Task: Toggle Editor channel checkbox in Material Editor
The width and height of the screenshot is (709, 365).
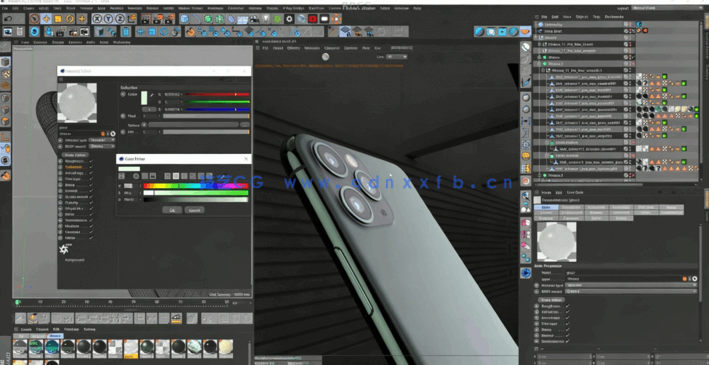Action: point(91,237)
